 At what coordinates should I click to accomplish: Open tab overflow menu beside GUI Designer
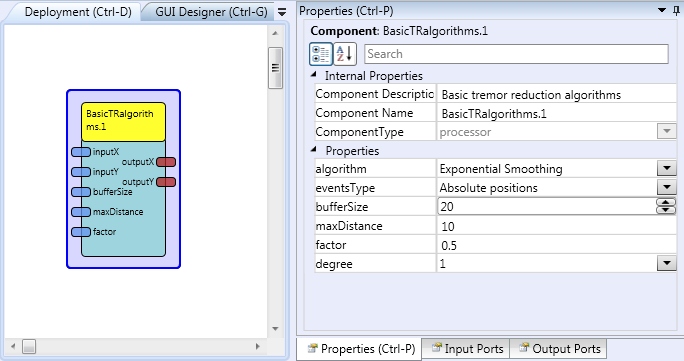[x=282, y=12]
